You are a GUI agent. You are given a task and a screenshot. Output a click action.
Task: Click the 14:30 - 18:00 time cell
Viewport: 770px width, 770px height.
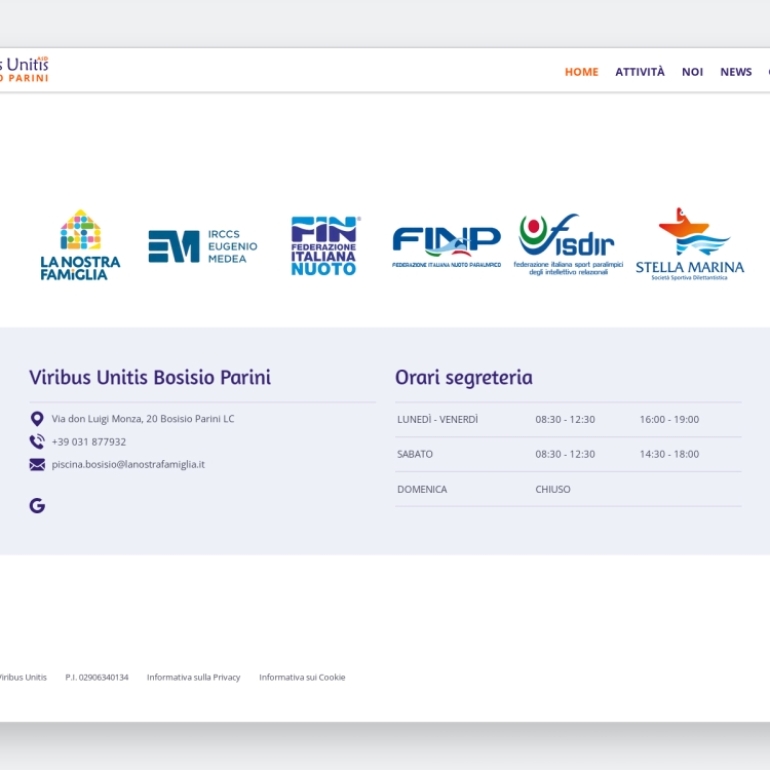[x=669, y=454]
